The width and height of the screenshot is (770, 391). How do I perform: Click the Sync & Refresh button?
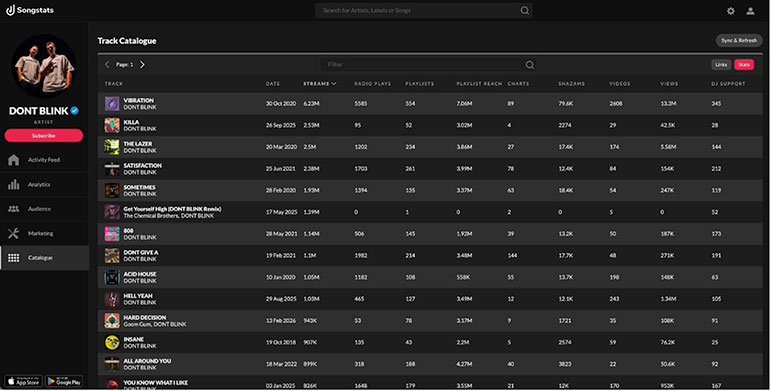coord(739,41)
